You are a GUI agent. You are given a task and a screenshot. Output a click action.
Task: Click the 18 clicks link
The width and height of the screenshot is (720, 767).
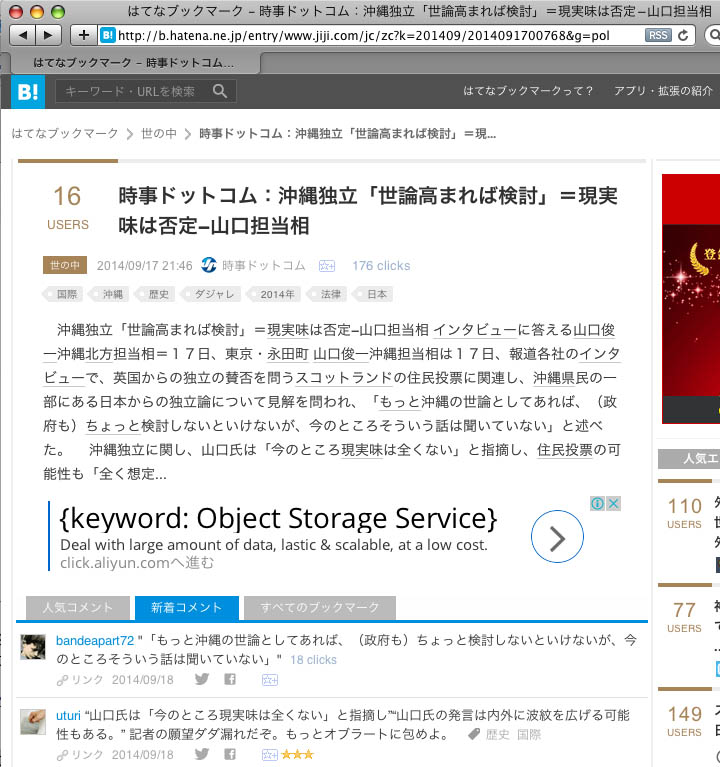tap(314, 659)
